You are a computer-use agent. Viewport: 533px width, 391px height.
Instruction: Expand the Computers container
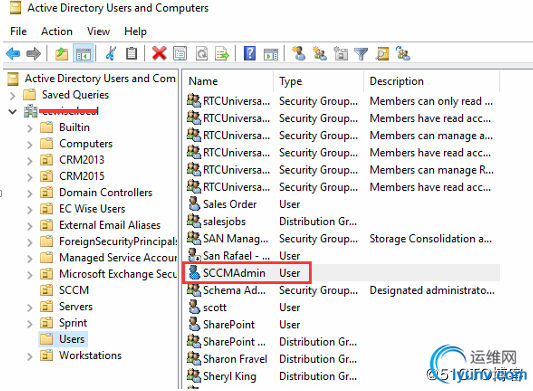[30, 144]
